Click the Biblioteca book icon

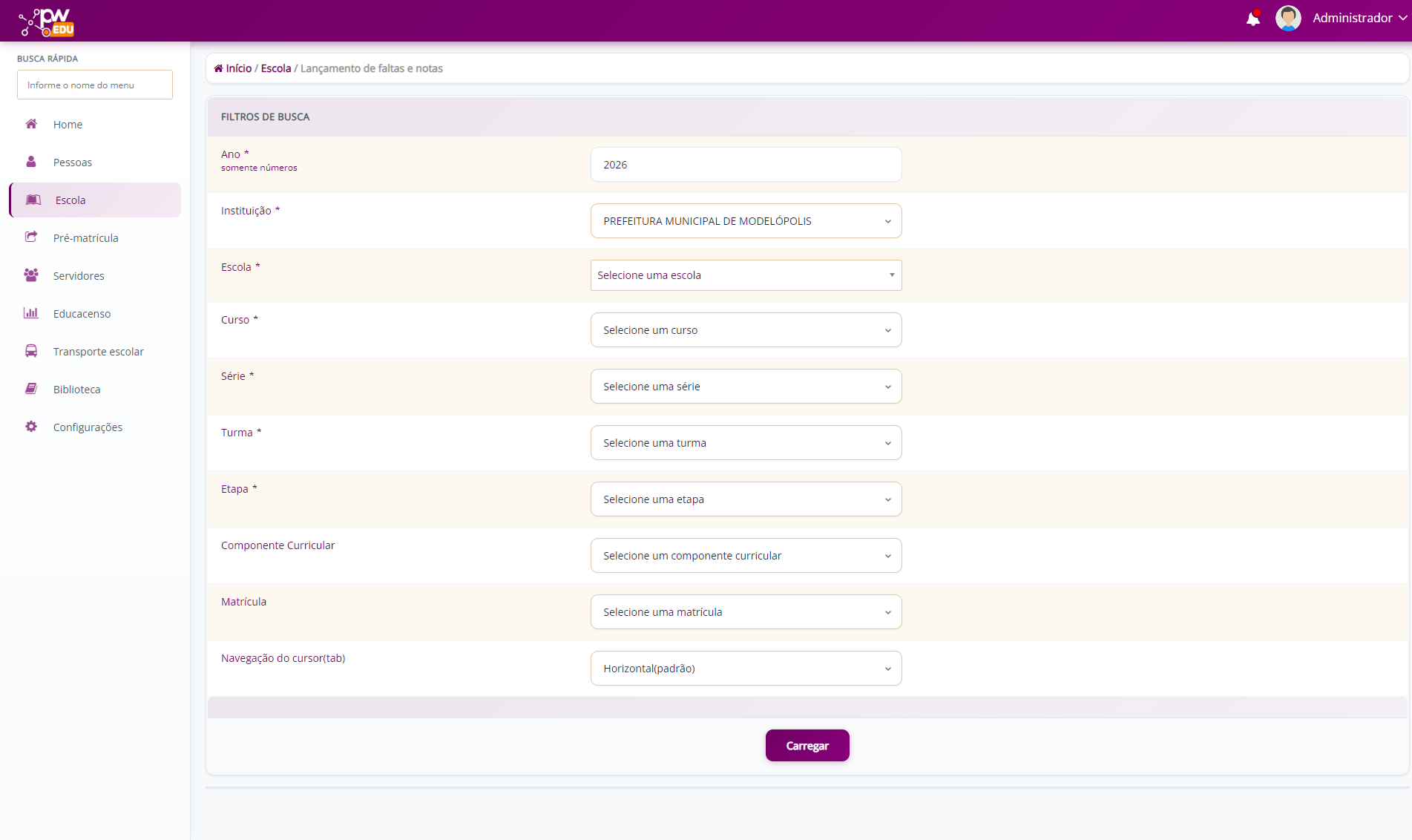point(31,389)
